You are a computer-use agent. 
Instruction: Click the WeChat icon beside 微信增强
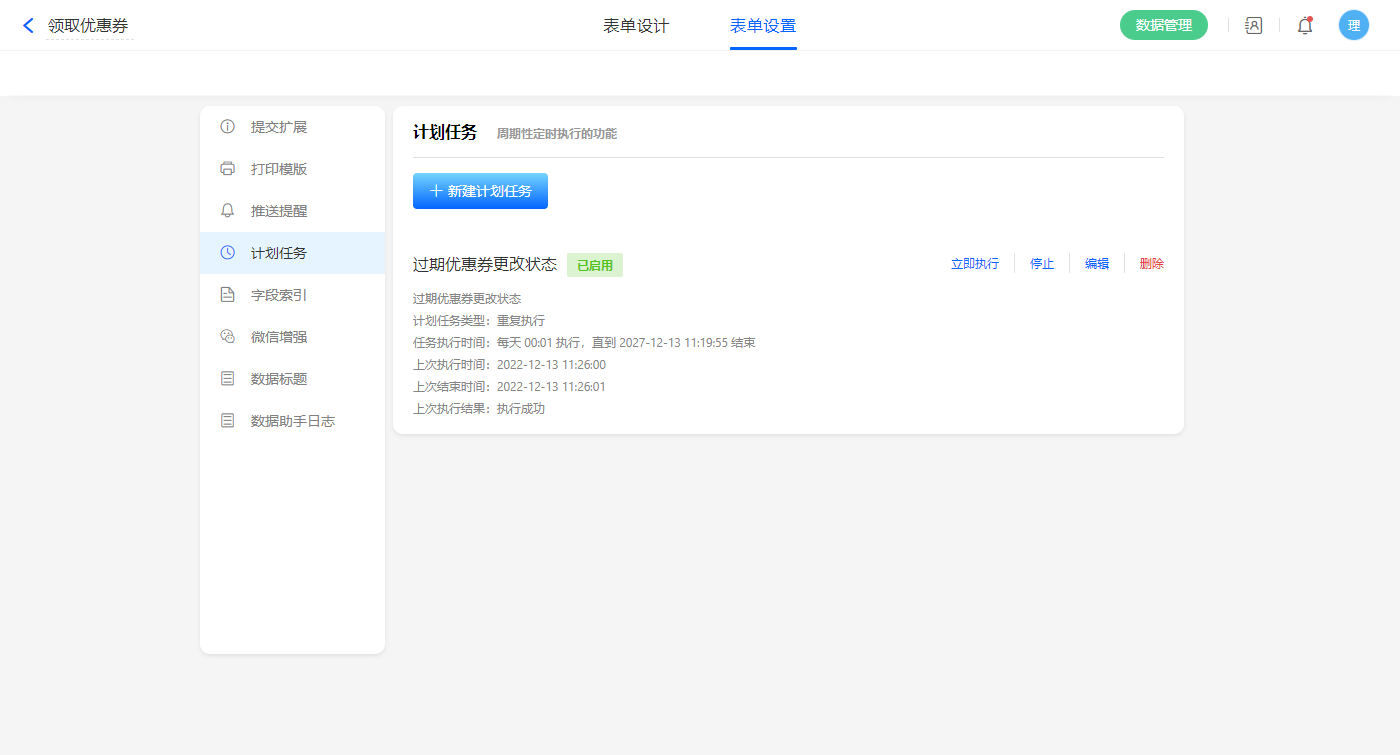click(x=228, y=337)
